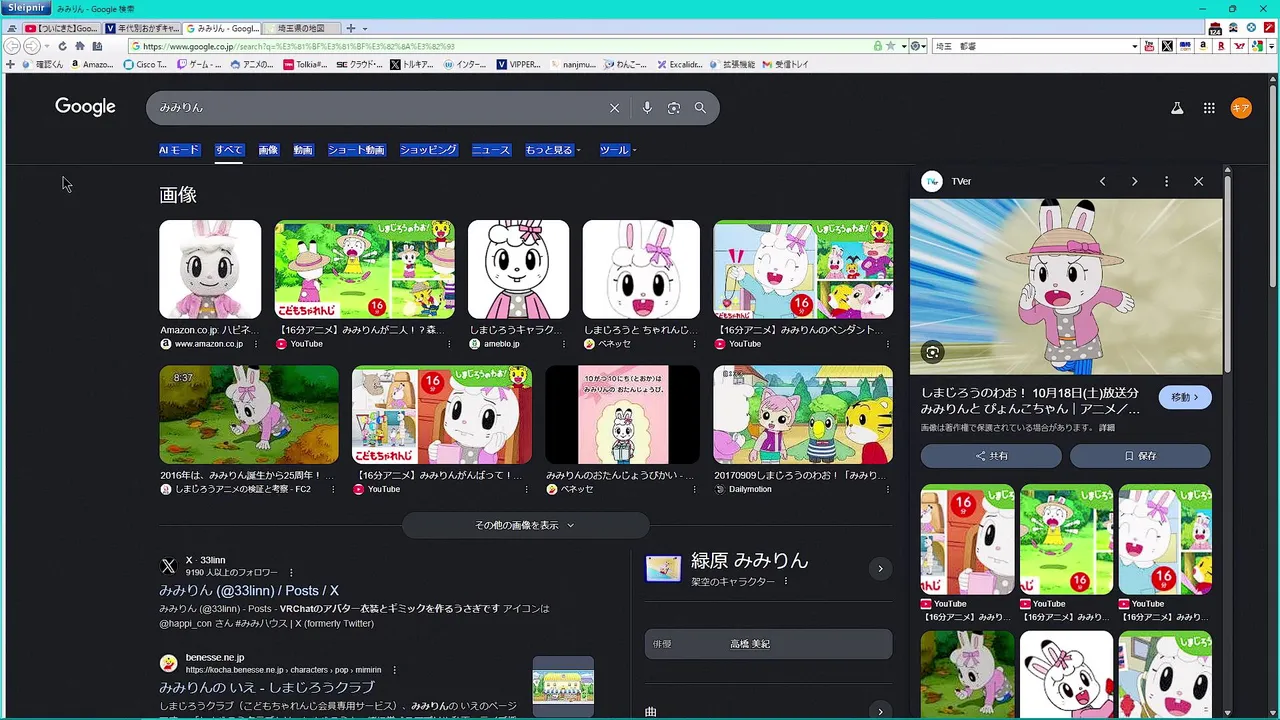This screenshot has height=720, width=1280.
Task: Click X search engine icon in toolbar
Action: tap(1167, 46)
